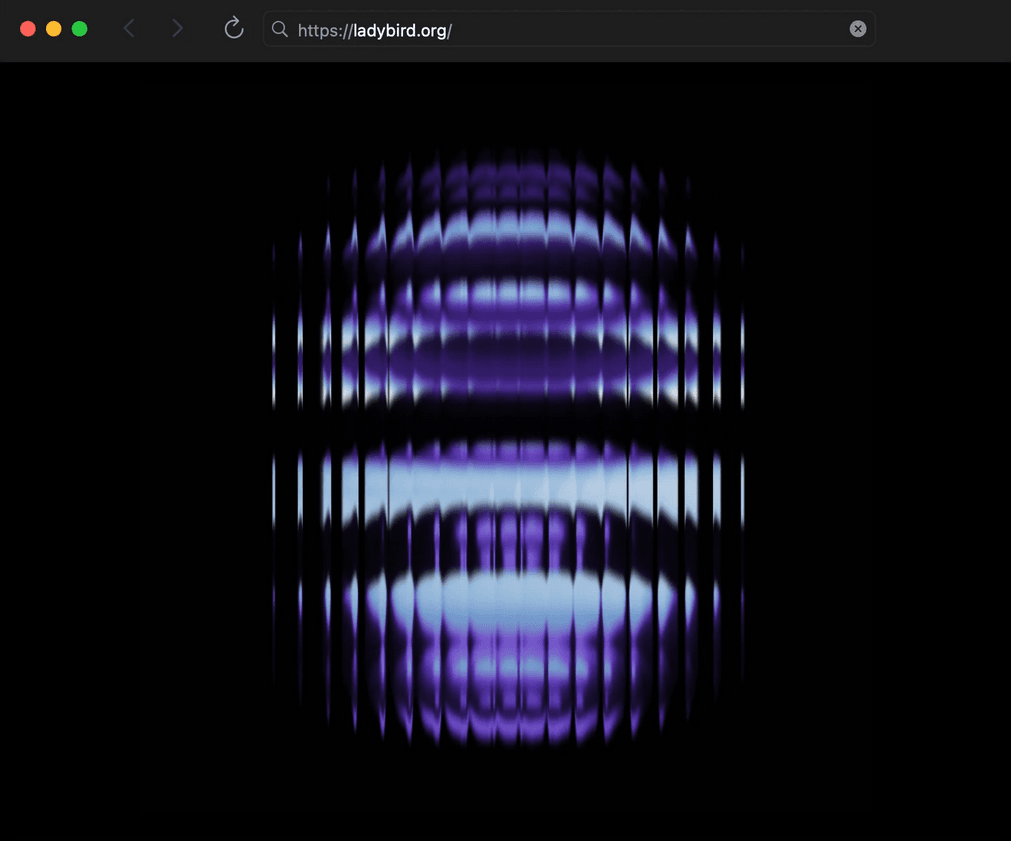Click the bottom purple edge of the graphic

click(508, 728)
